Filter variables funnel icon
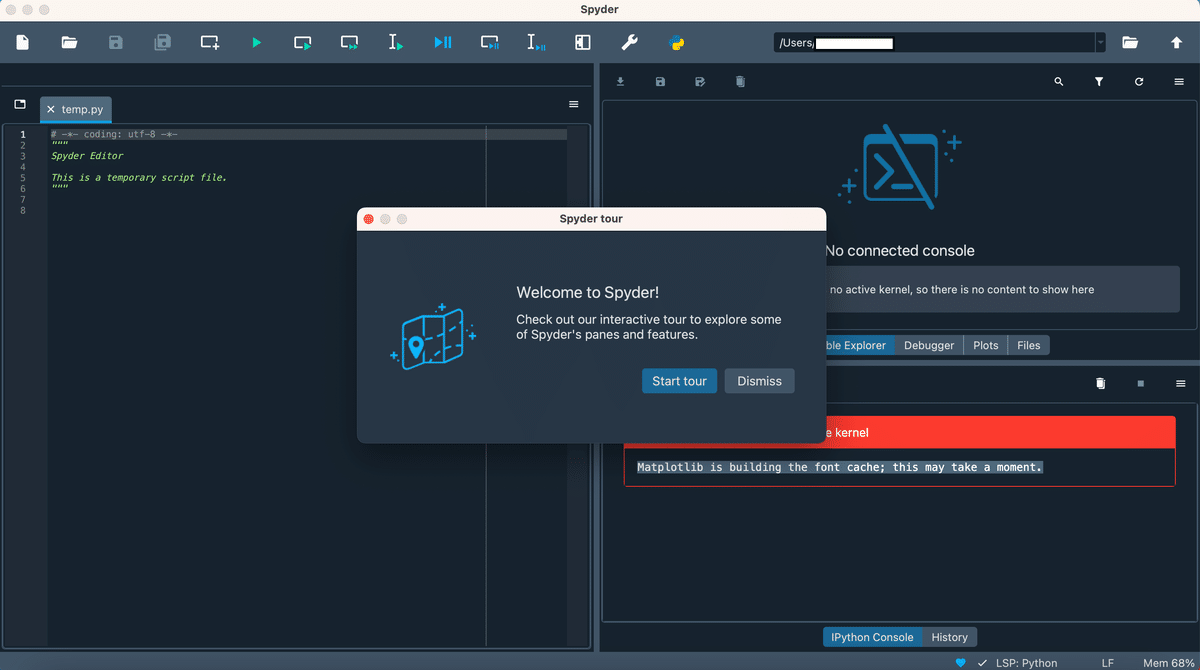The height and width of the screenshot is (670, 1200). coord(1099,82)
